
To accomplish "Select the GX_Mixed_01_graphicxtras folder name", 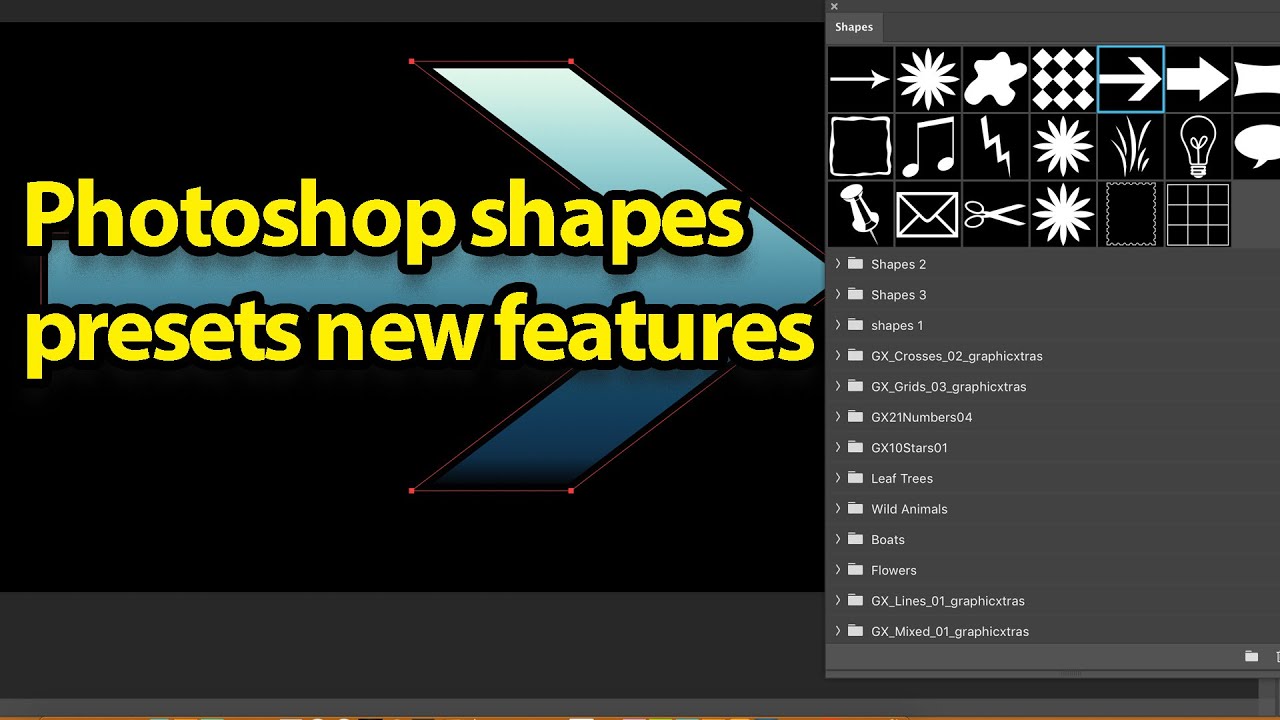I will pyautogui.click(x=950, y=631).
